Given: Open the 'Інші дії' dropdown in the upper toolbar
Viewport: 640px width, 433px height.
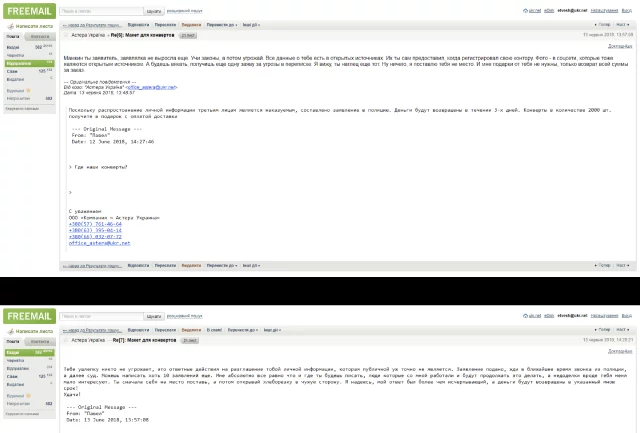Looking at the screenshot, I should [251, 25].
